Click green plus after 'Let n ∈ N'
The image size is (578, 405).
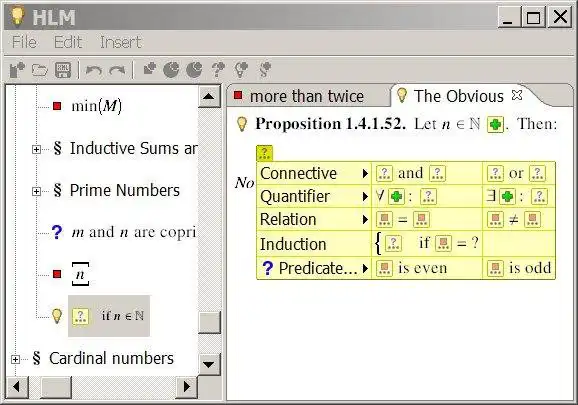[x=495, y=125]
